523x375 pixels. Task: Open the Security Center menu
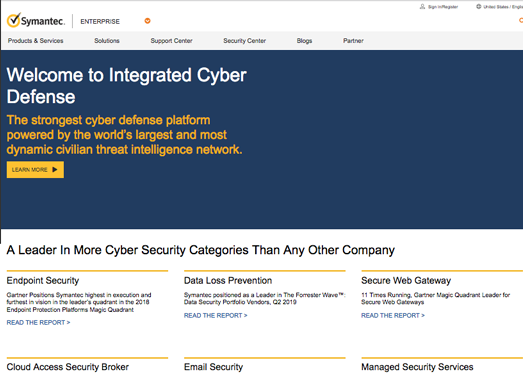244,41
